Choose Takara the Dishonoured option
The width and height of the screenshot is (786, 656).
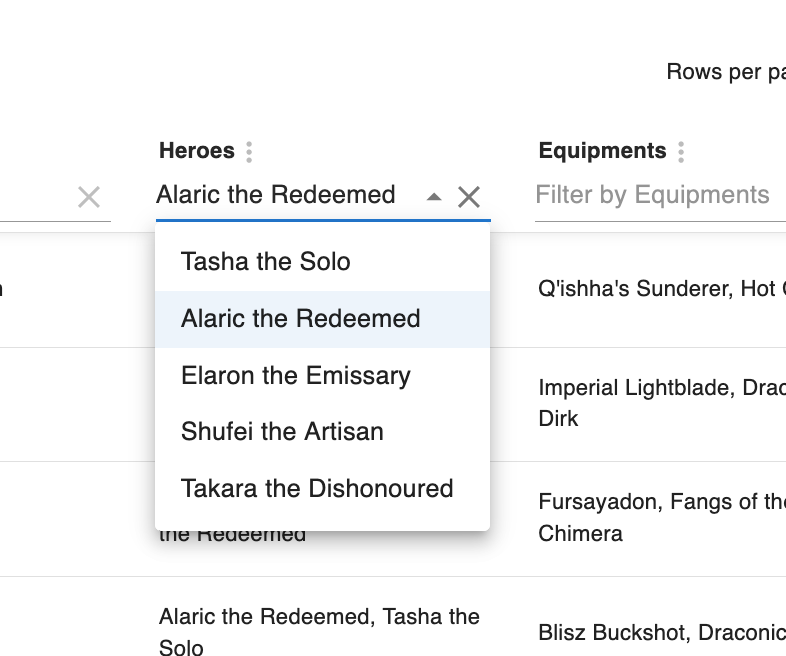[317, 489]
